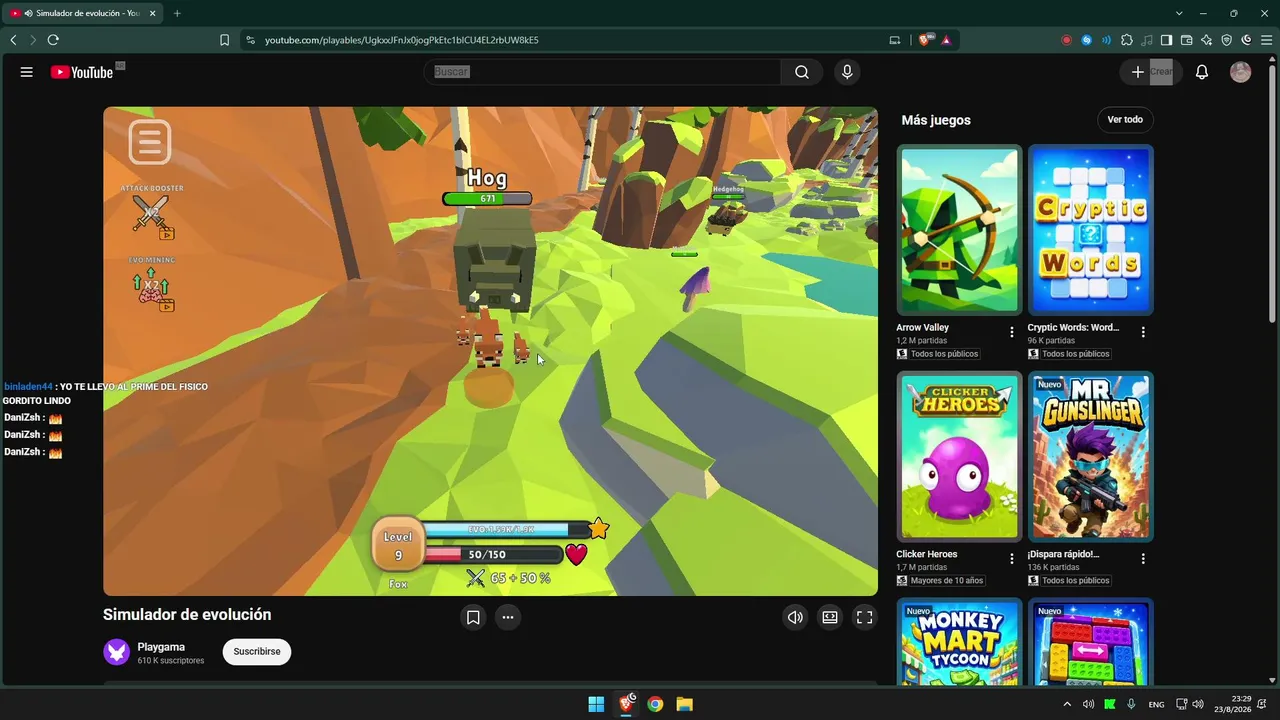Screen dimensions: 1280x720
Task: Focus the Buscar search field
Action: [x=604, y=72]
